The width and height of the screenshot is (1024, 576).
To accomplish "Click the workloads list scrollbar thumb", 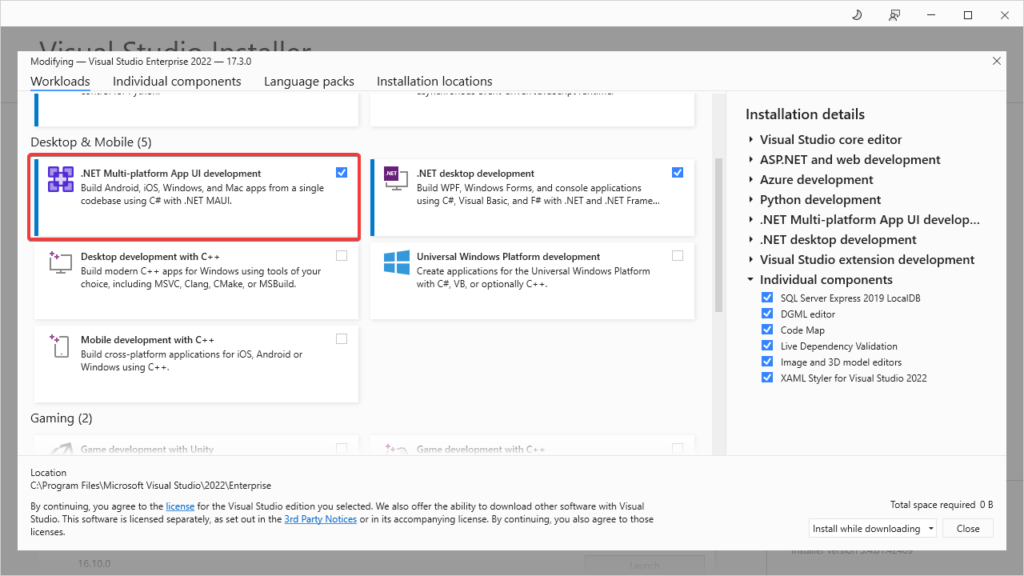I will [719, 235].
